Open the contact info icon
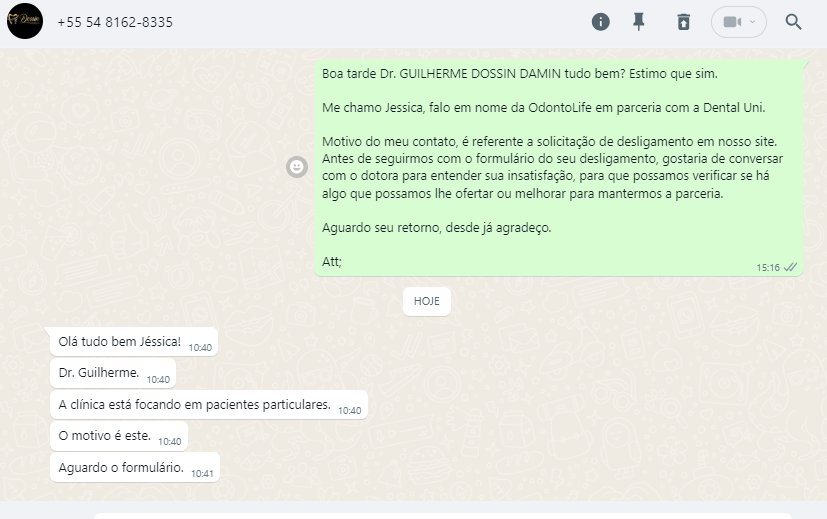The image size is (827, 519). (x=600, y=22)
